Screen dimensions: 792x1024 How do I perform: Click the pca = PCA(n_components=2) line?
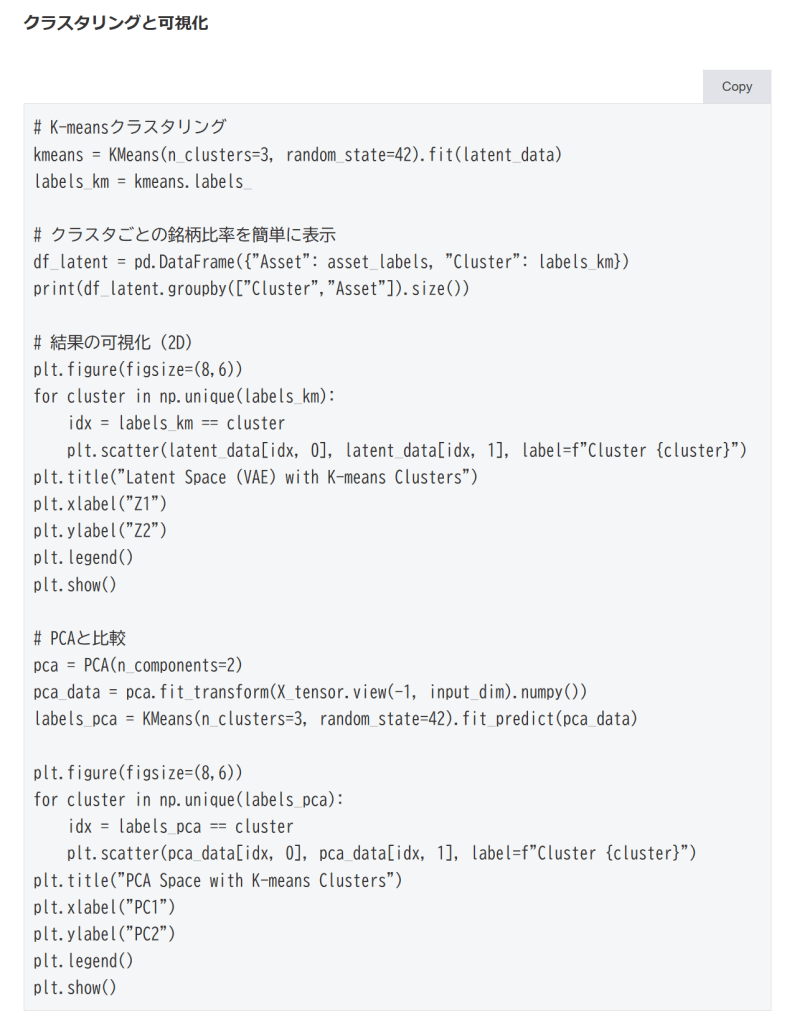tap(138, 665)
